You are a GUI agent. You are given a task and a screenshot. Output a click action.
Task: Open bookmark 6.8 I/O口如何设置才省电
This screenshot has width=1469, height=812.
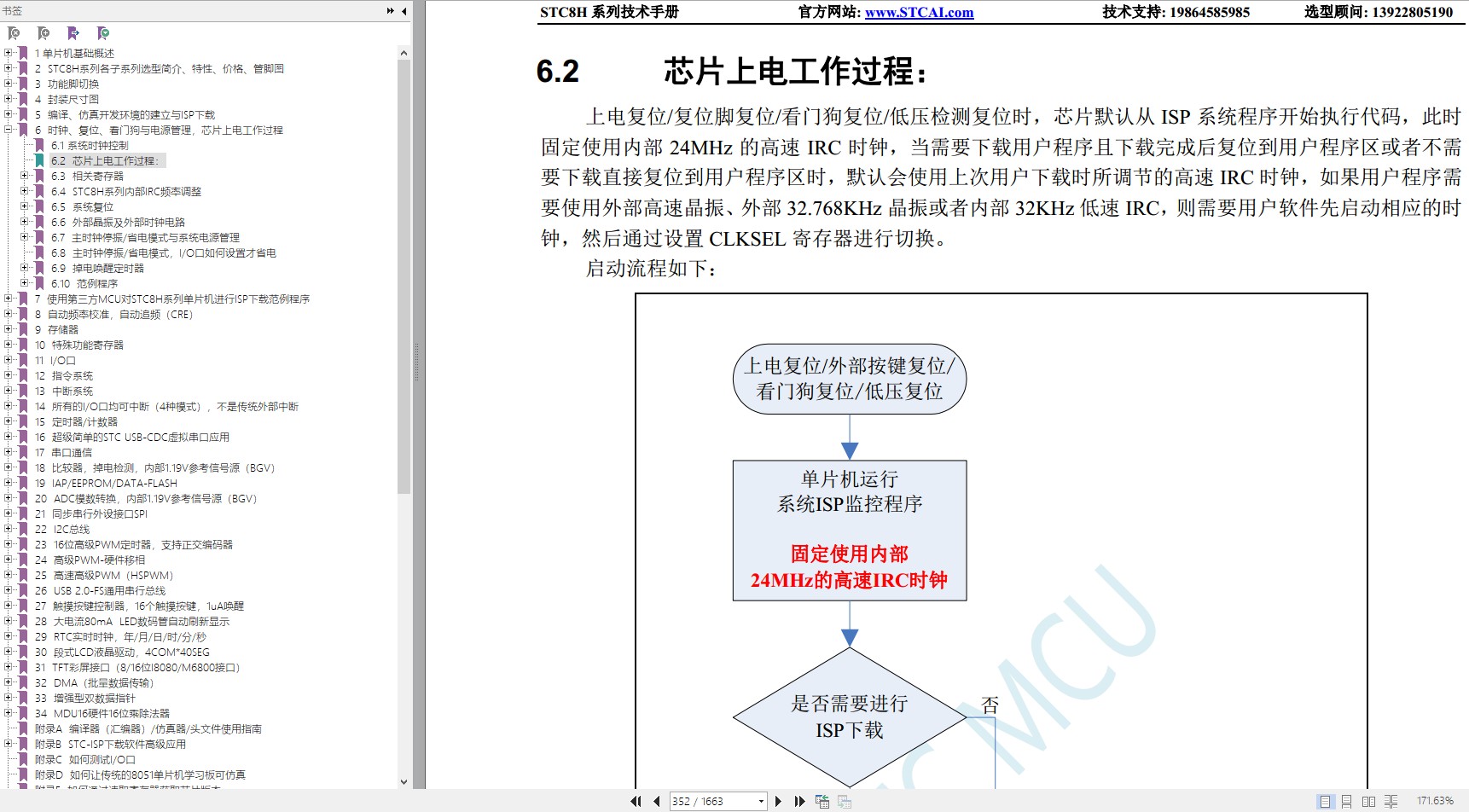163,252
